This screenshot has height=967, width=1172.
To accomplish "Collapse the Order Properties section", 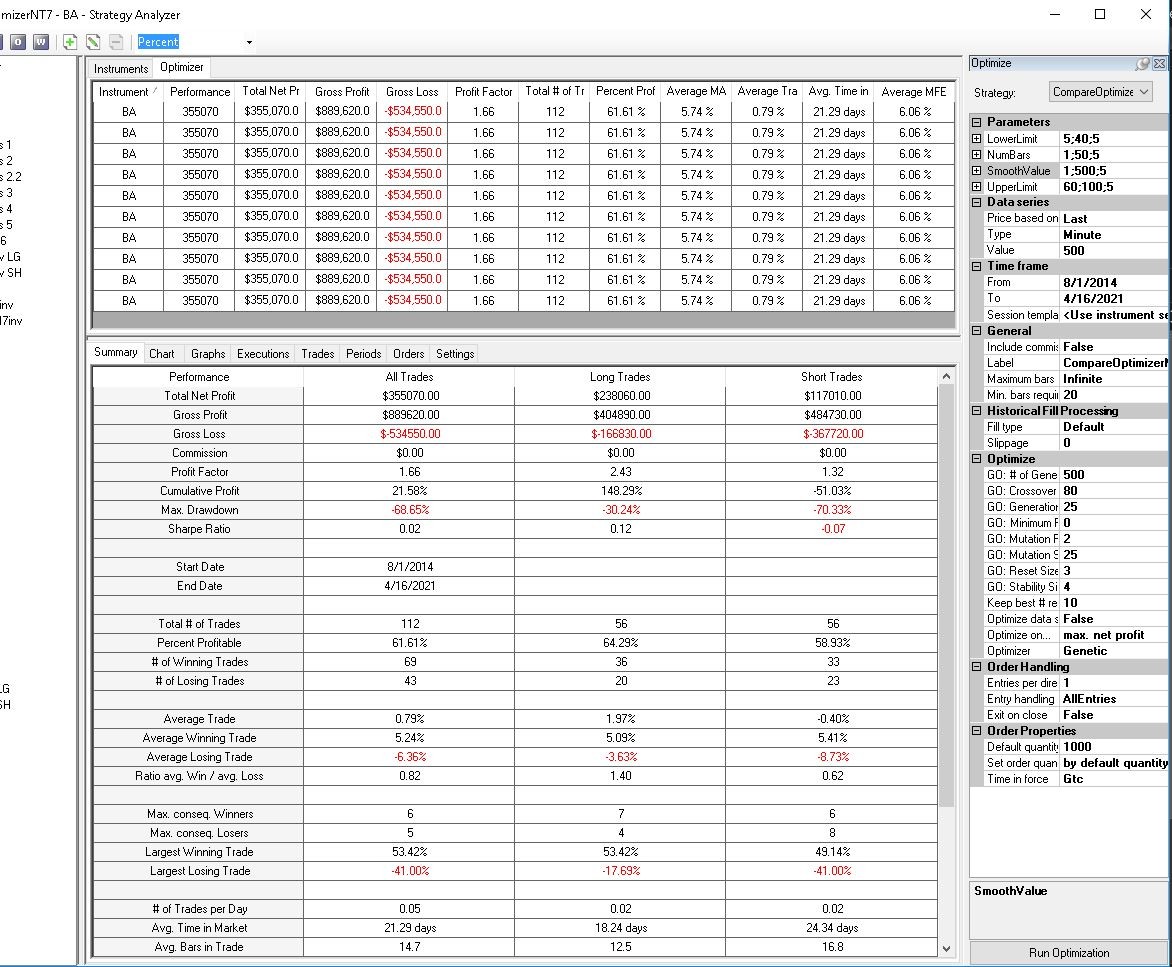I will click(976, 731).
